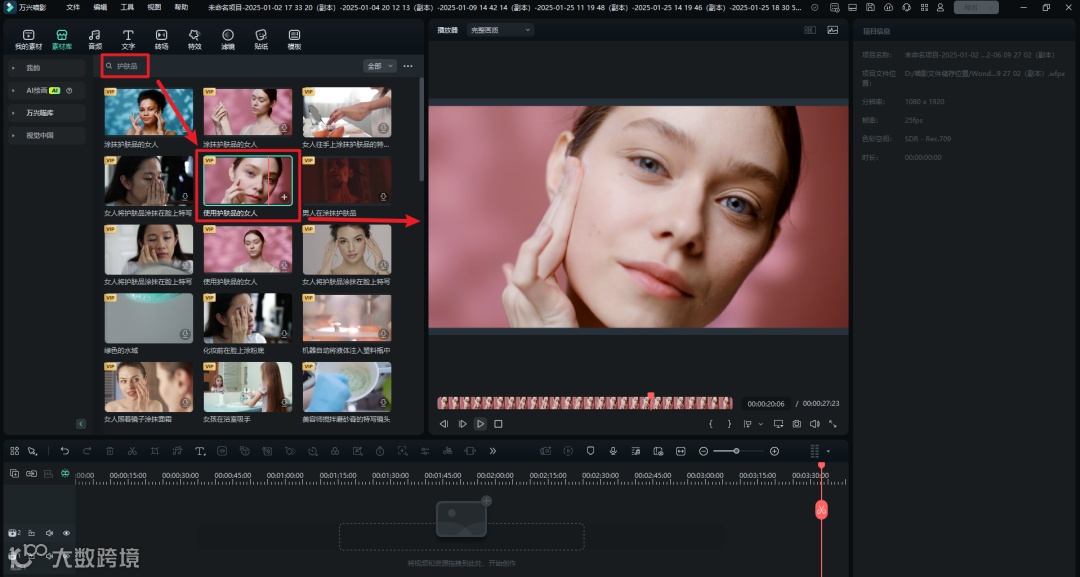Screen dimensions: 1080x577
Task: Switch the player to the split compare view
Action: 810,30
